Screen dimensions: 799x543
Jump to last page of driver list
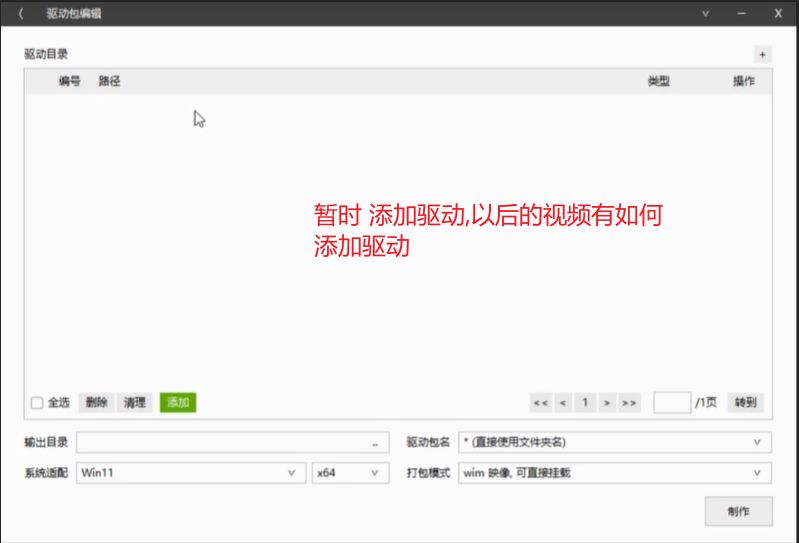629,403
